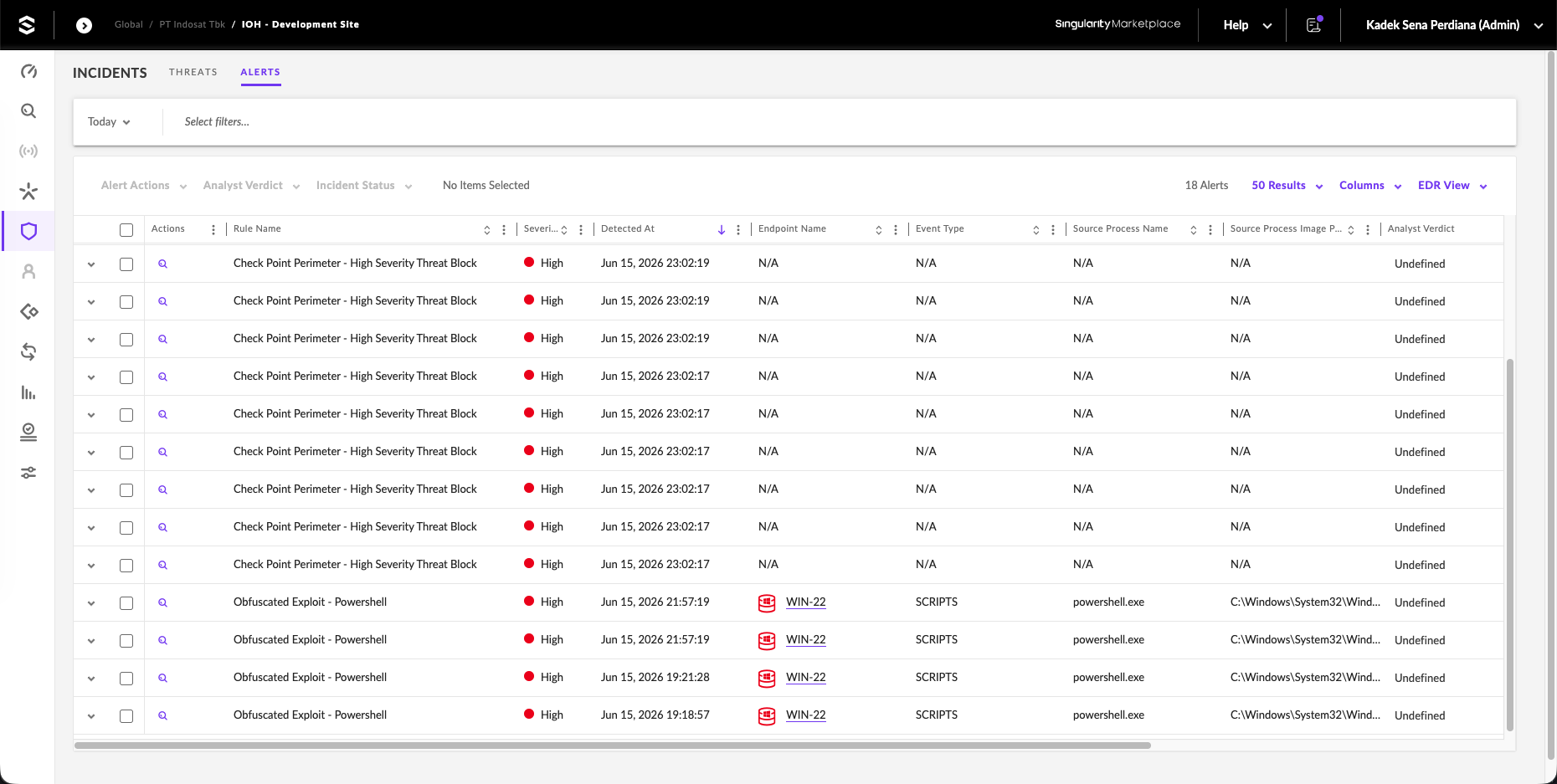The height and width of the screenshot is (784, 1557).
Task: Click magnifier action for first Check Point alert
Action: pos(163,264)
